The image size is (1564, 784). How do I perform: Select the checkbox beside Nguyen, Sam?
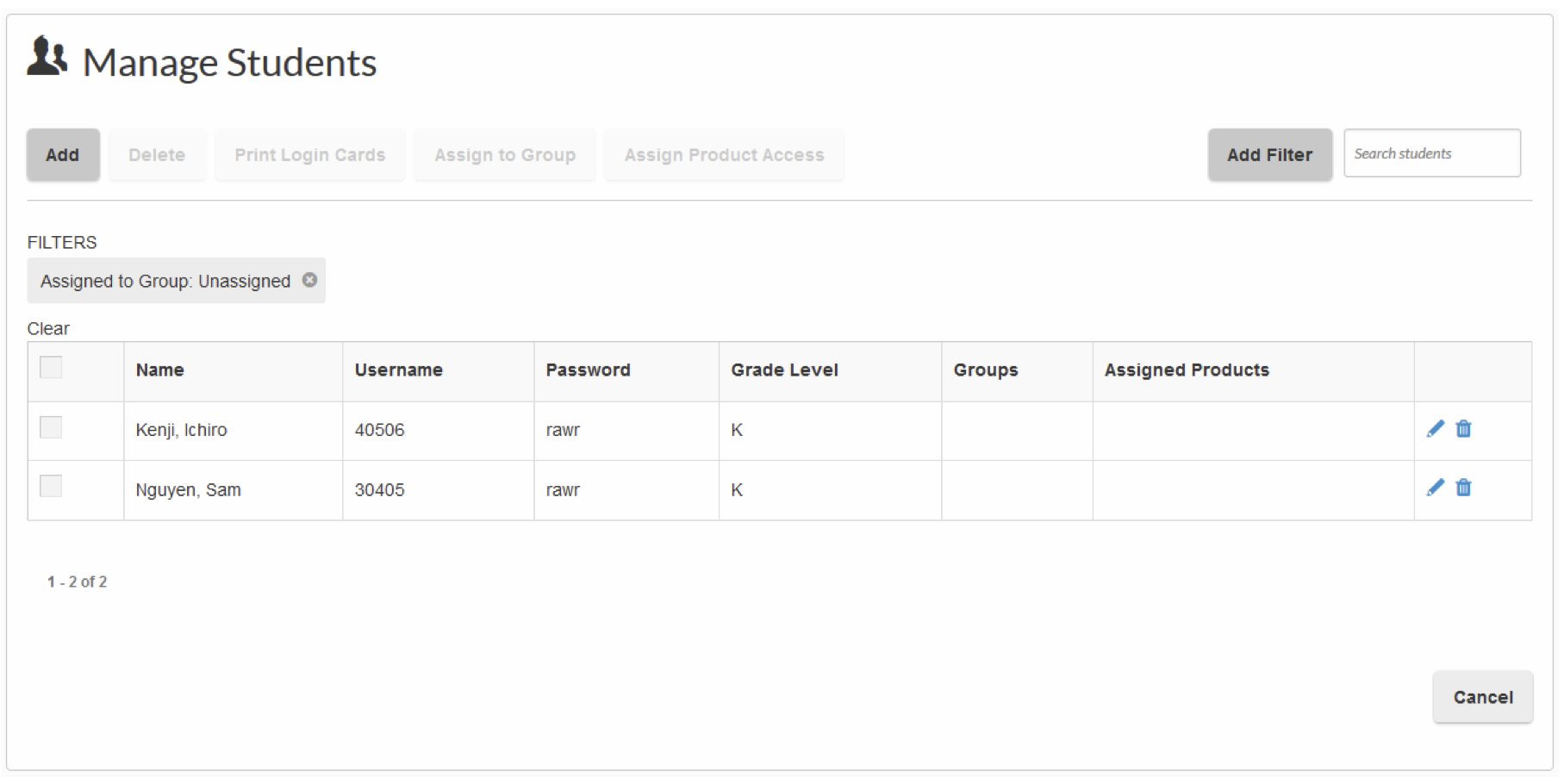(x=52, y=487)
